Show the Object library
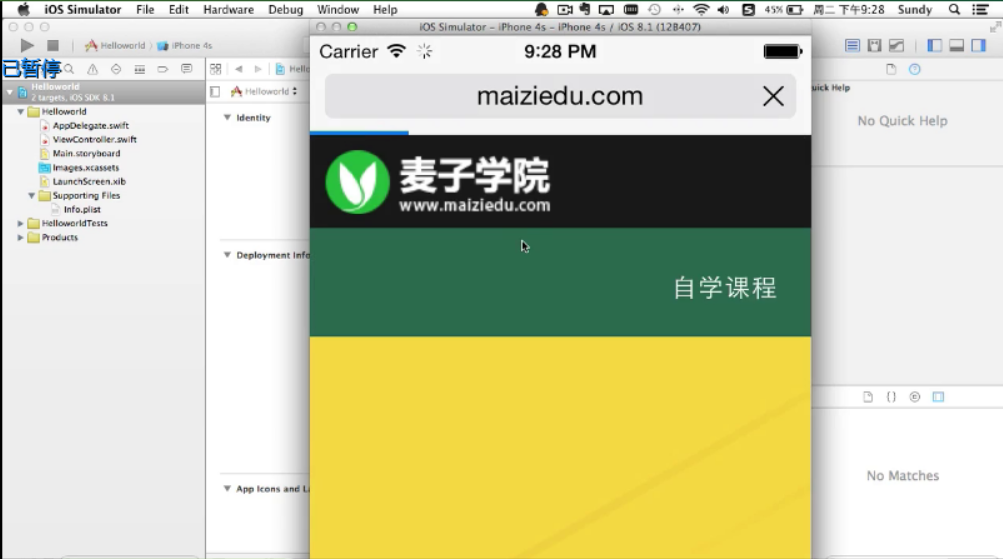This screenshot has width=1003, height=559. [915, 397]
